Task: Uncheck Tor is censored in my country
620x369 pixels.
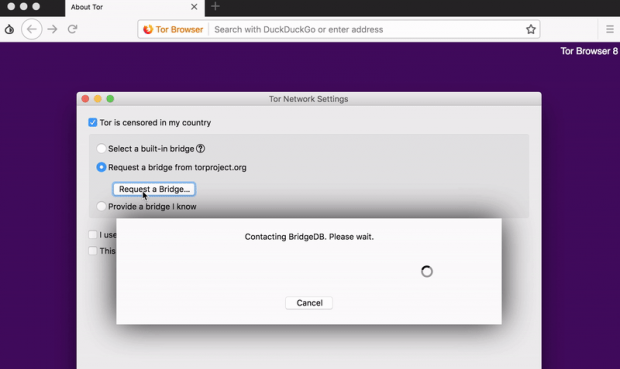Action: click(x=93, y=123)
